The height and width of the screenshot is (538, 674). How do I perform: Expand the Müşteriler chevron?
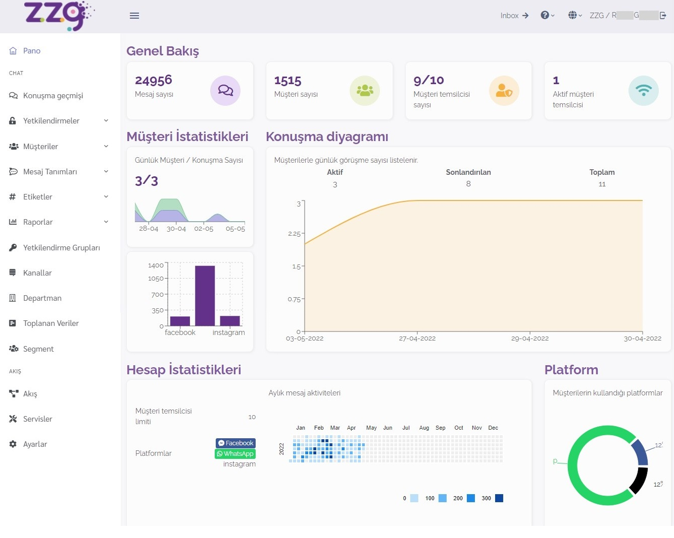tap(106, 146)
